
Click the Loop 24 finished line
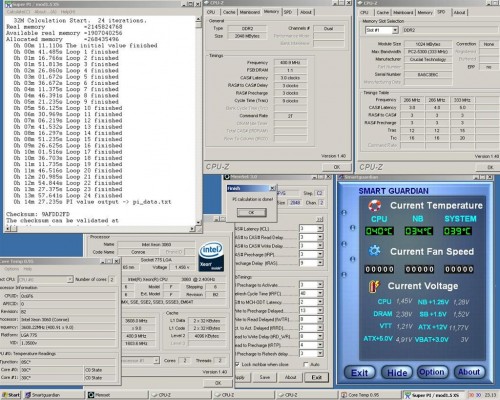click(68, 196)
